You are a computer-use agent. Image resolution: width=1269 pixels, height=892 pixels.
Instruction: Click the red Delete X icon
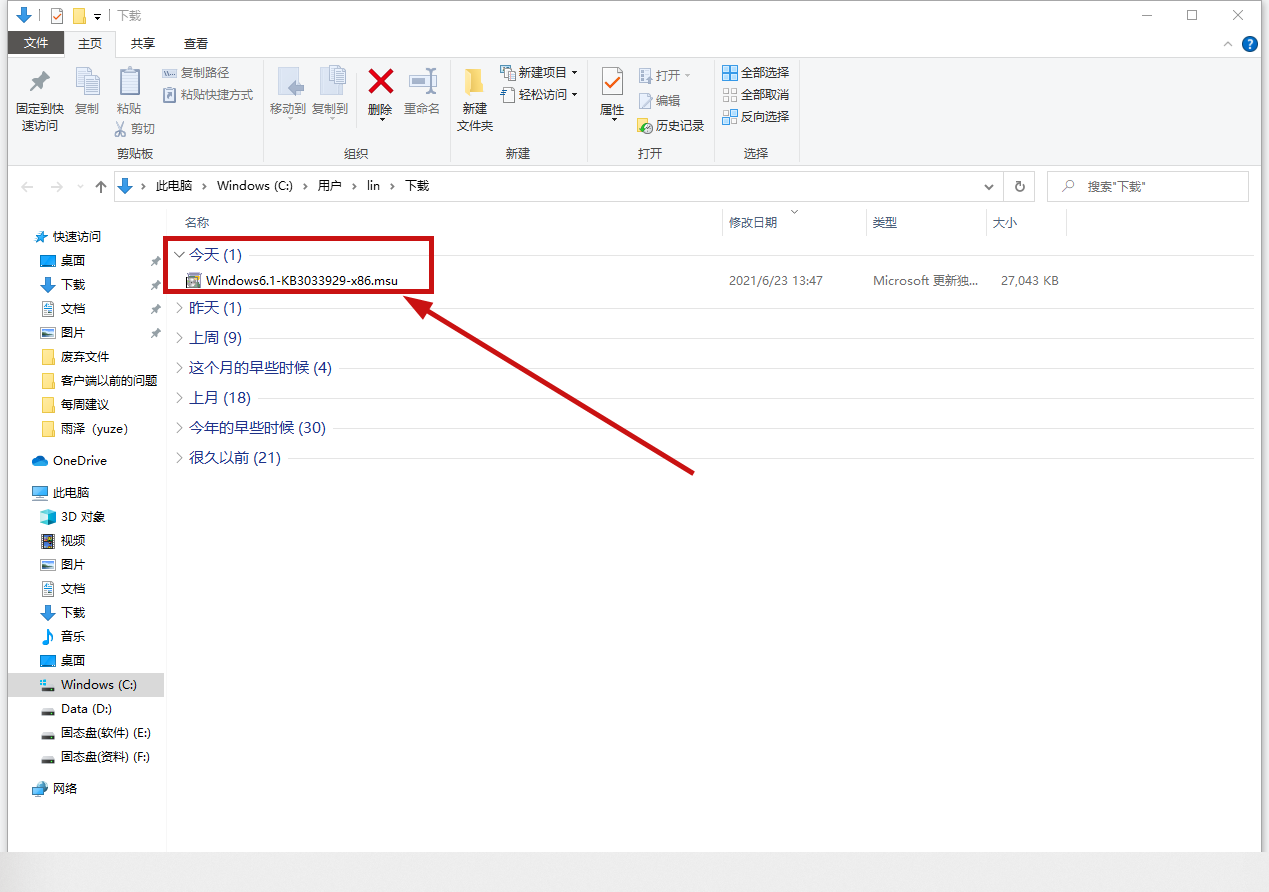coord(380,82)
